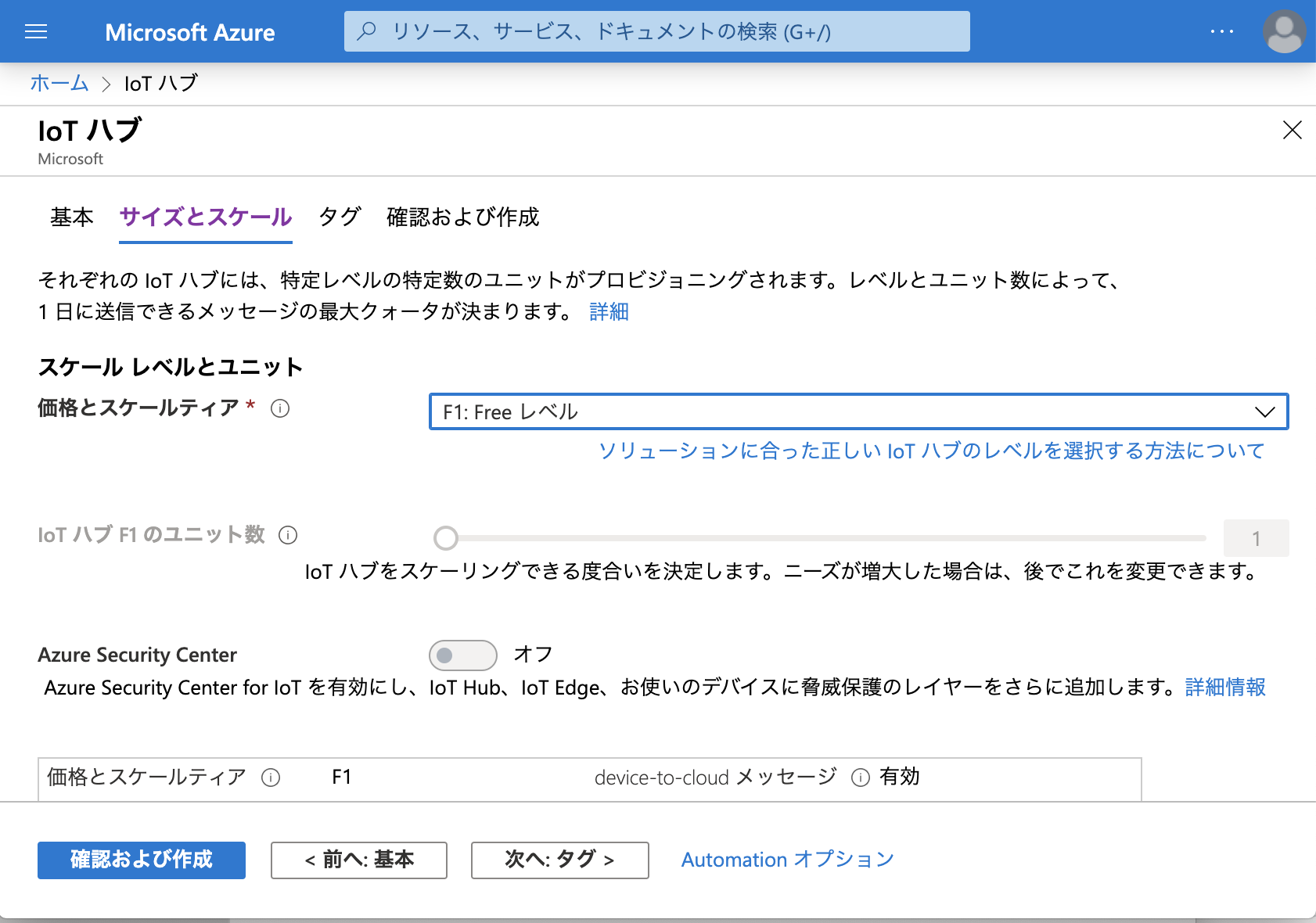The height and width of the screenshot is (923, 1316).
Task: Select the サイズとスケール tab
Action: tap(206, 217)
